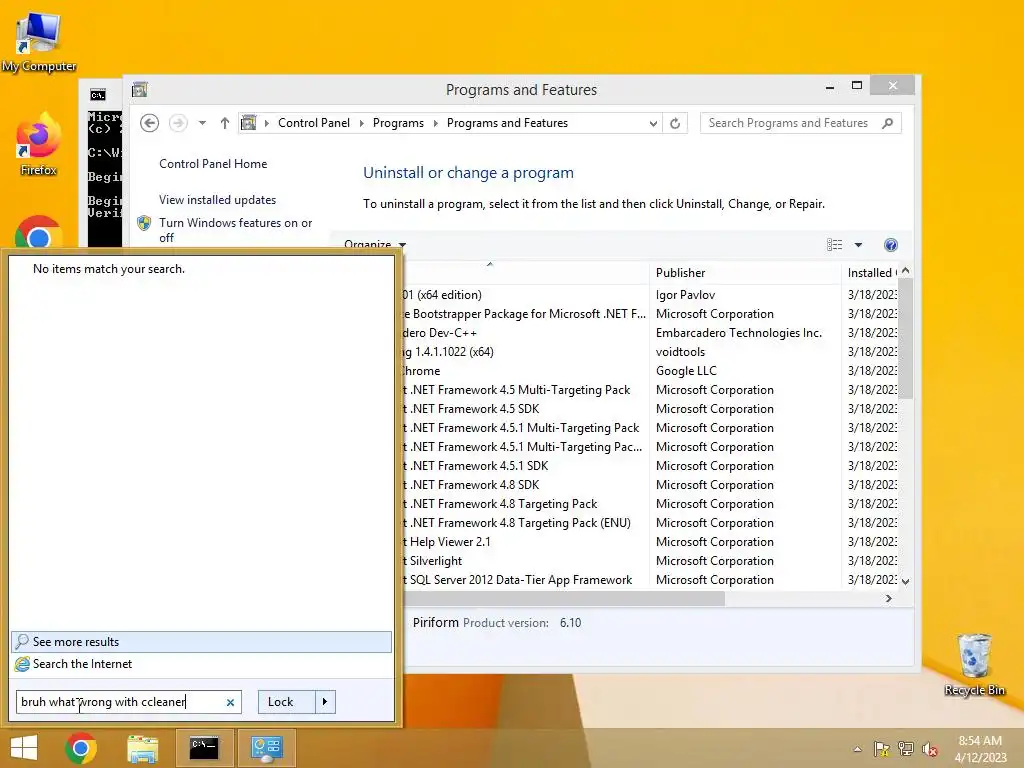Open the Recycle Bin on desktop

point(974,665)
